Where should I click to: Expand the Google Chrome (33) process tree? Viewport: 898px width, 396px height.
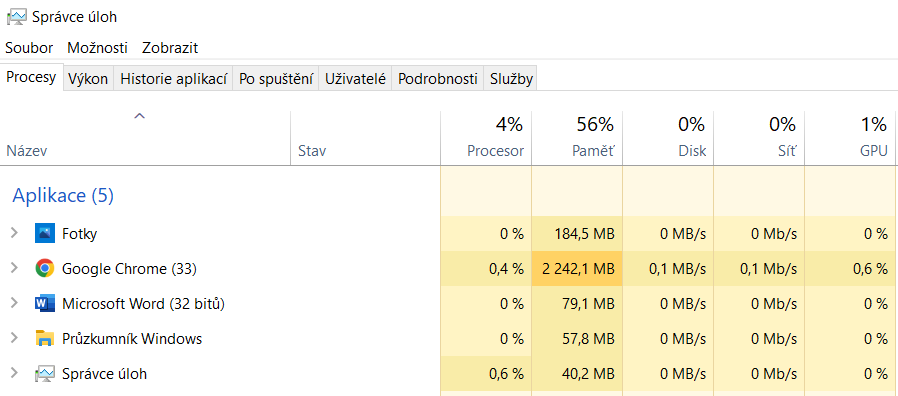[x=15, y=268]
